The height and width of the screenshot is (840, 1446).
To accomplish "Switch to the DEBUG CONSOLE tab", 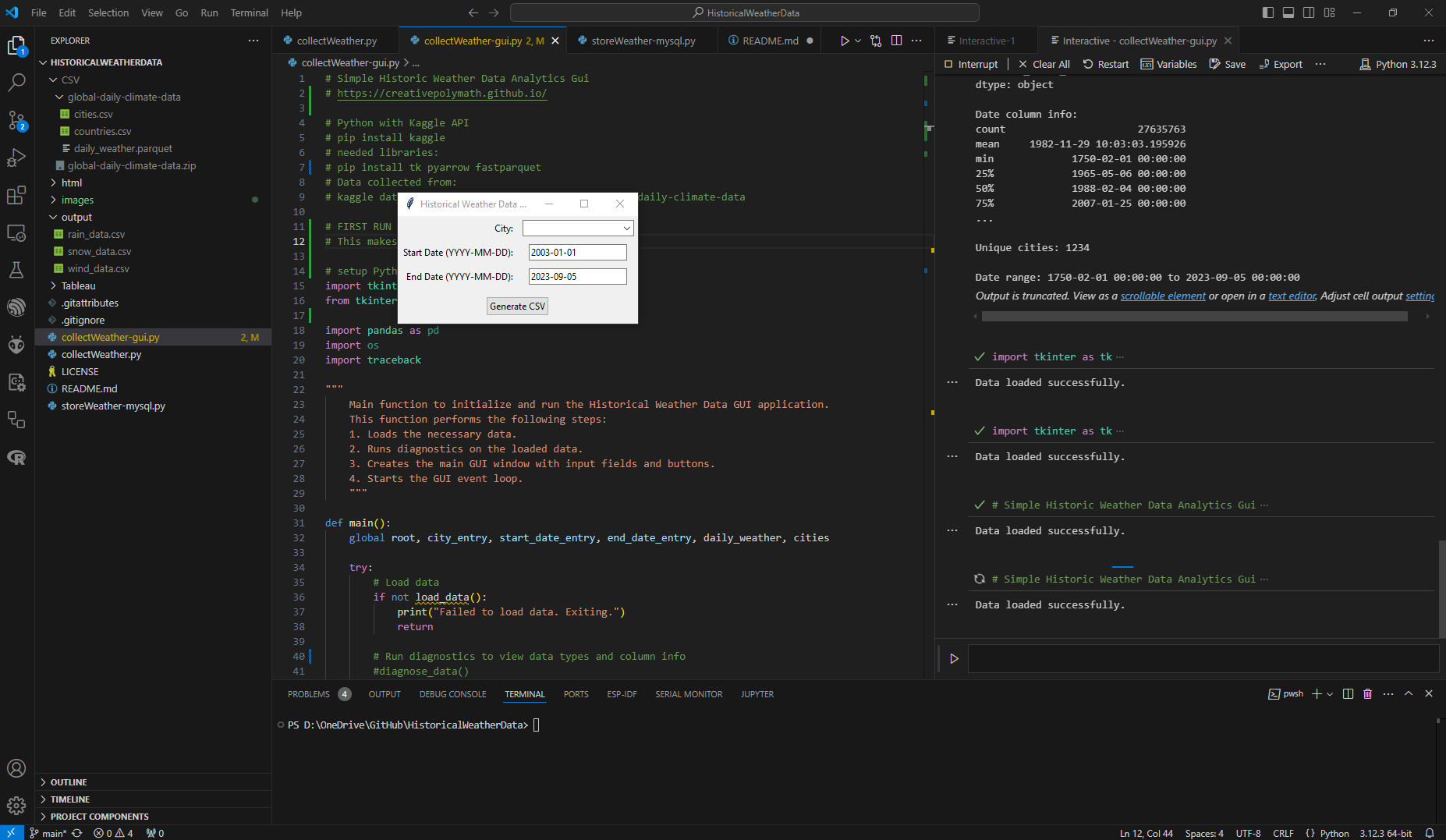I will coord(452,694).
